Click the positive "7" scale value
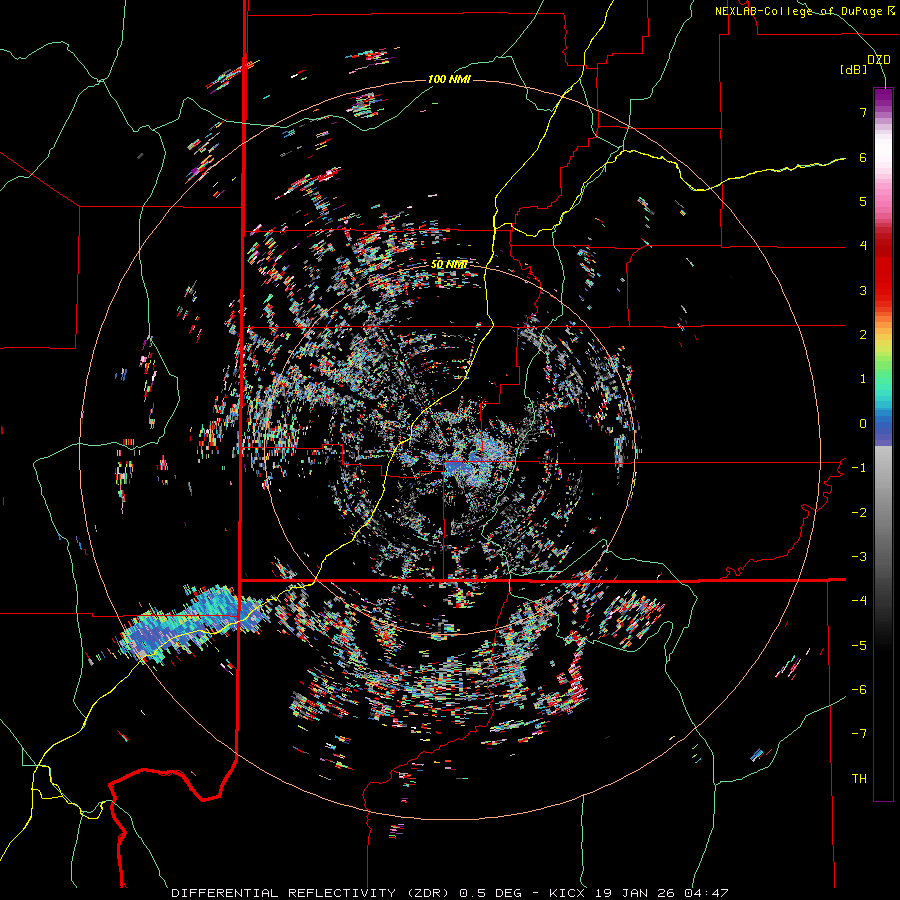 coord(863,112)
